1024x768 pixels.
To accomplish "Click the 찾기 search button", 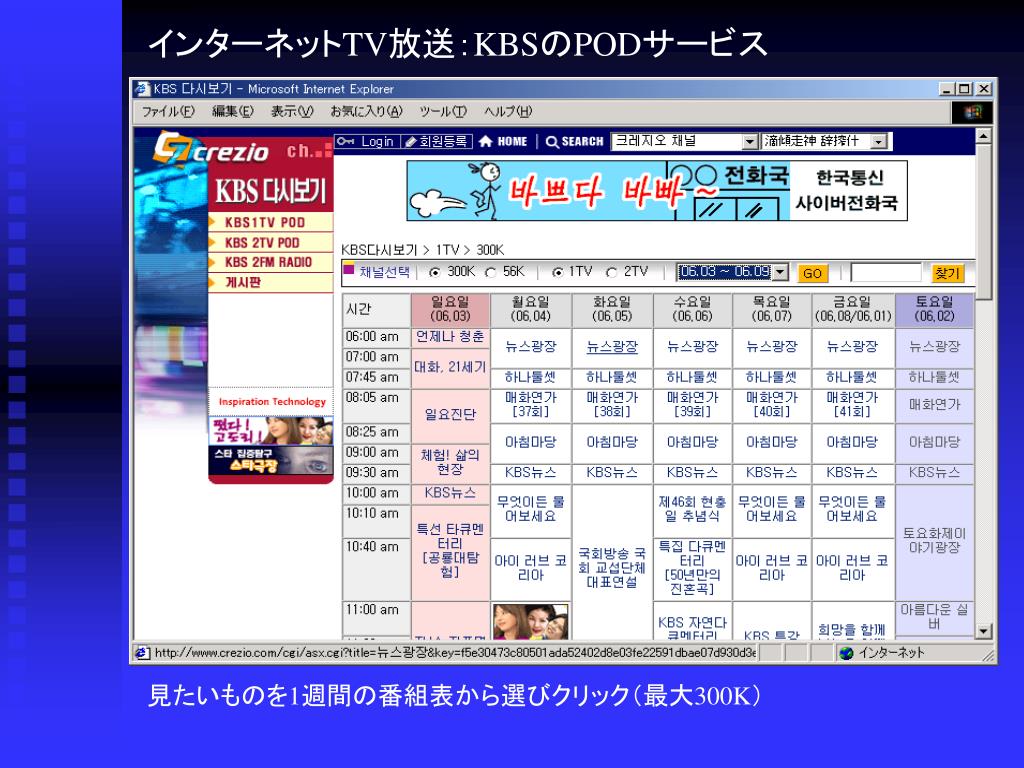I will tap(947, 273).
